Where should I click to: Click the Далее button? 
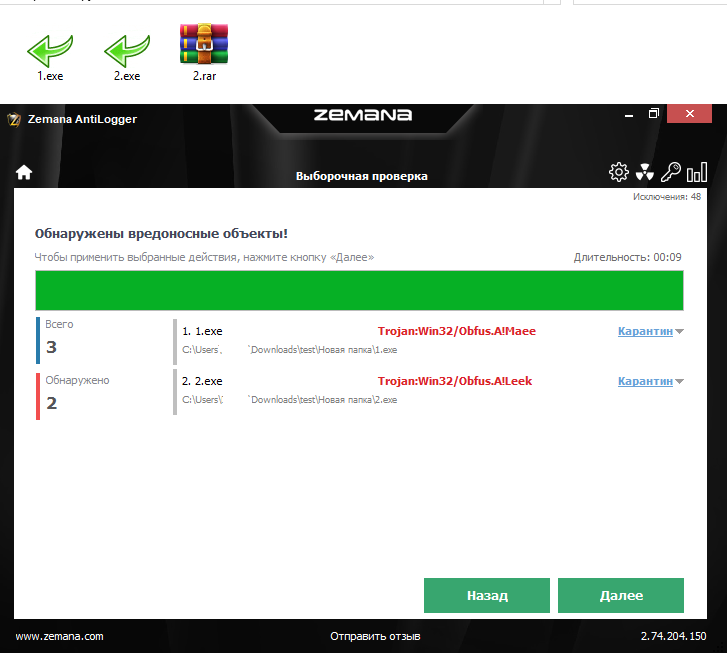621,595
